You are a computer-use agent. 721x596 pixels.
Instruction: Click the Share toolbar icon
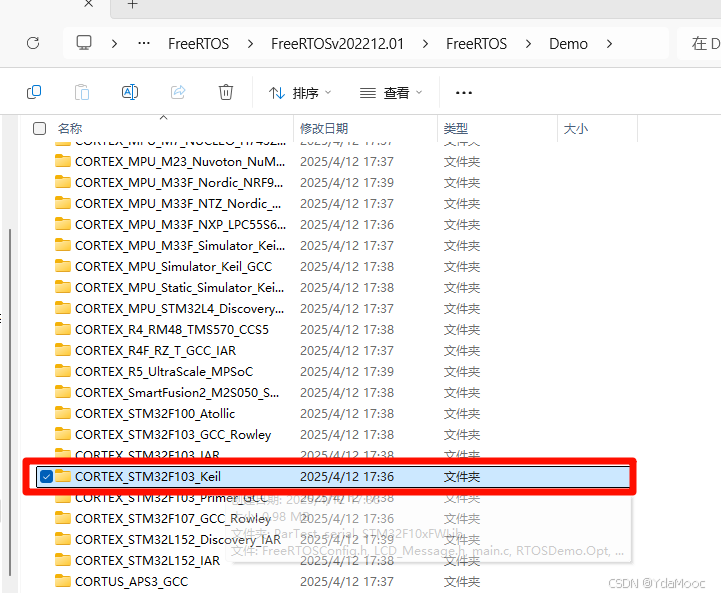tap(178, 92)
